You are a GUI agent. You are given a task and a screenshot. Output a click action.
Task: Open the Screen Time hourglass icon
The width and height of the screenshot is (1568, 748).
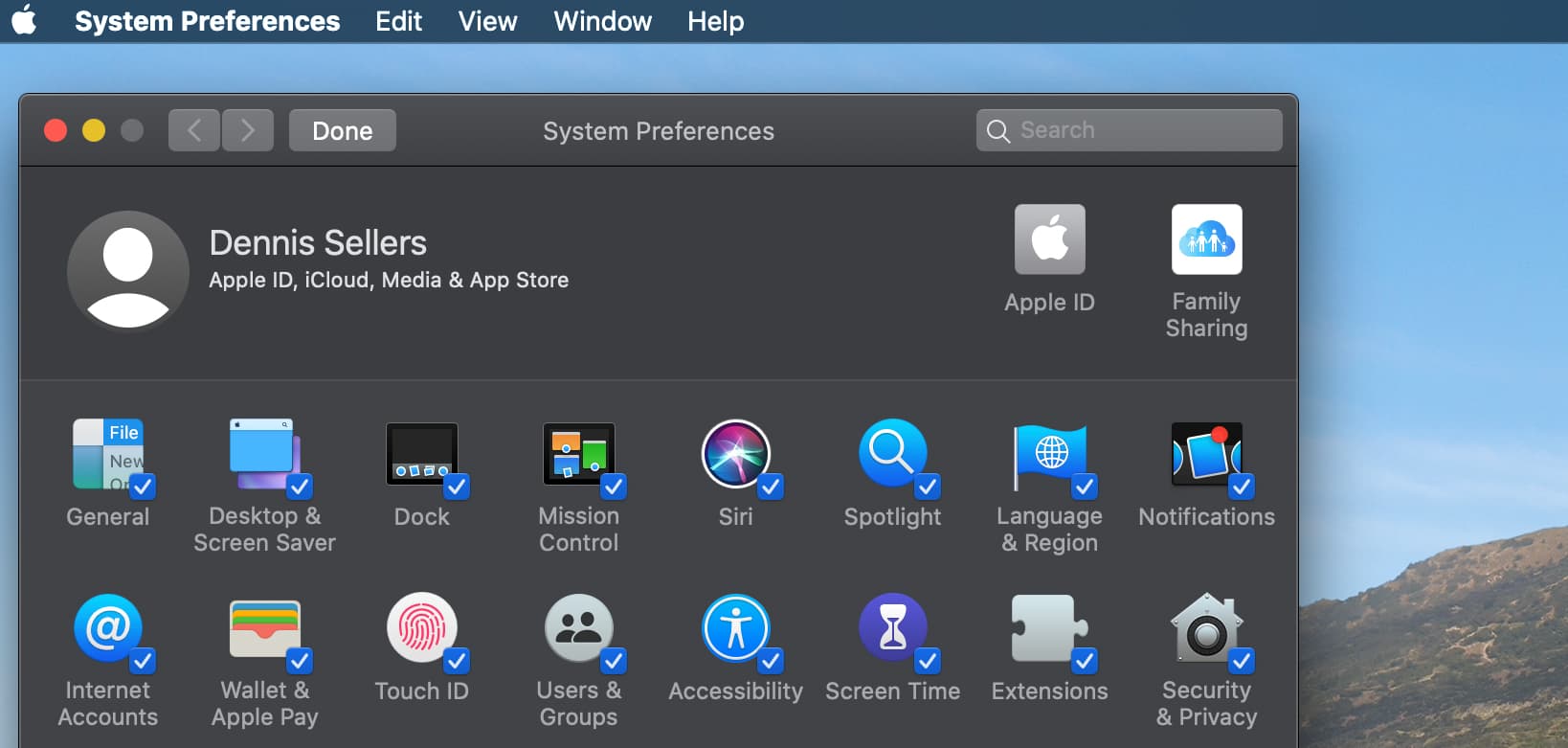point(891,627)
